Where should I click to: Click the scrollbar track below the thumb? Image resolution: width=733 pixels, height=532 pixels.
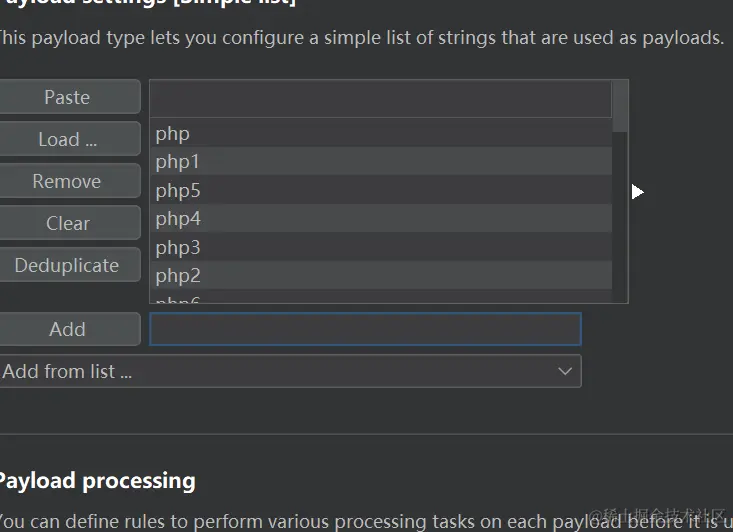click(620, 217)
